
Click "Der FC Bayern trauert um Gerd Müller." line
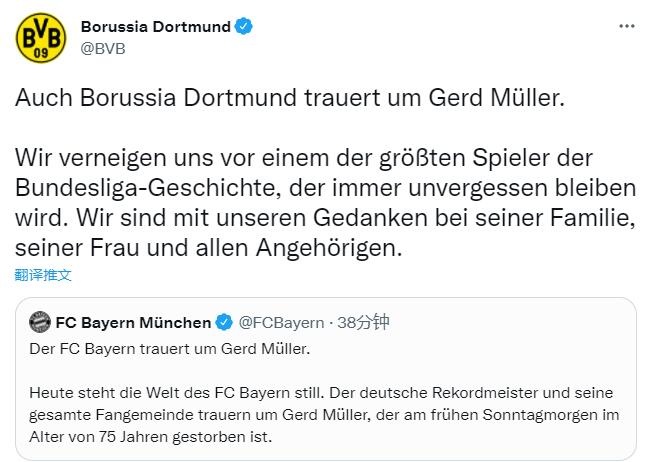170,349
